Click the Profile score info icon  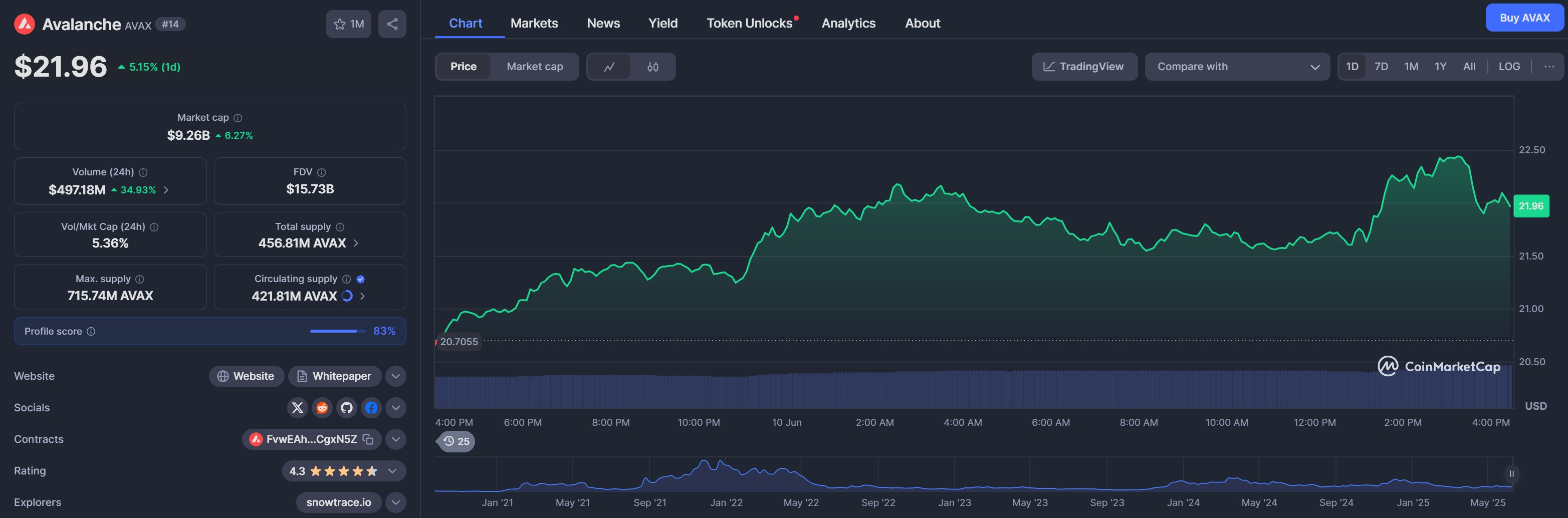(91, 332)
